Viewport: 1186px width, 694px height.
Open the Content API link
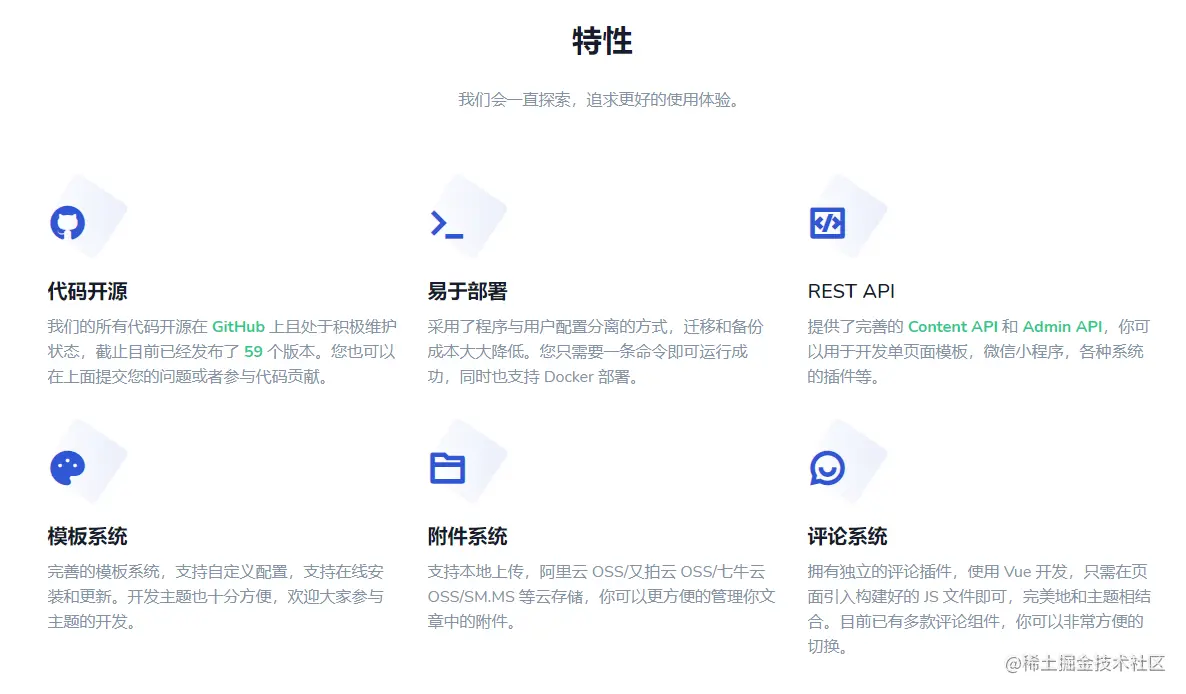pyautogui.click(x=953, y=327)
